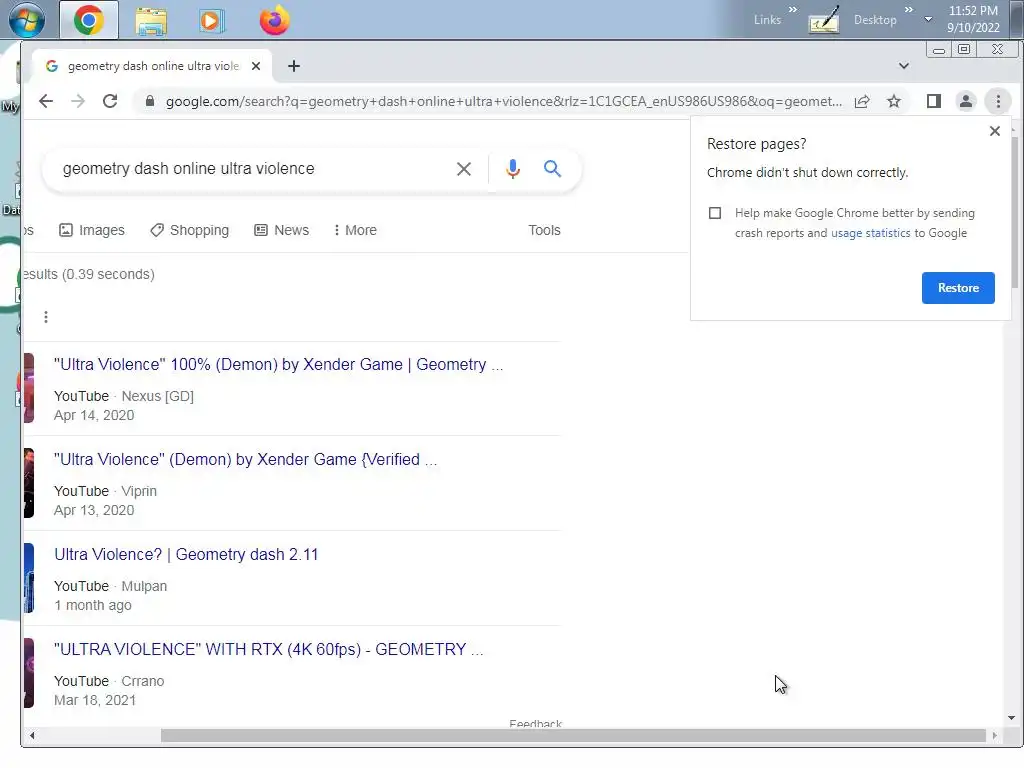Open Firefox from the taskbar
The height and width of the screenshot is (768, 1024).
[x=274, y=20]
